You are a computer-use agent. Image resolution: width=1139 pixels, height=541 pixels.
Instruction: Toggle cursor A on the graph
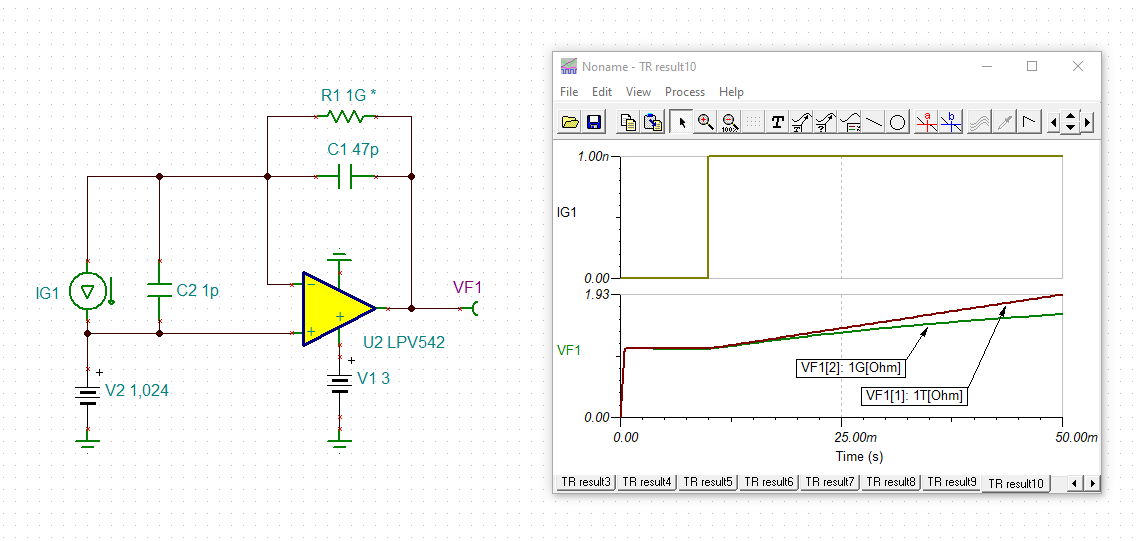pyautogui.click(x=927, y=122)
